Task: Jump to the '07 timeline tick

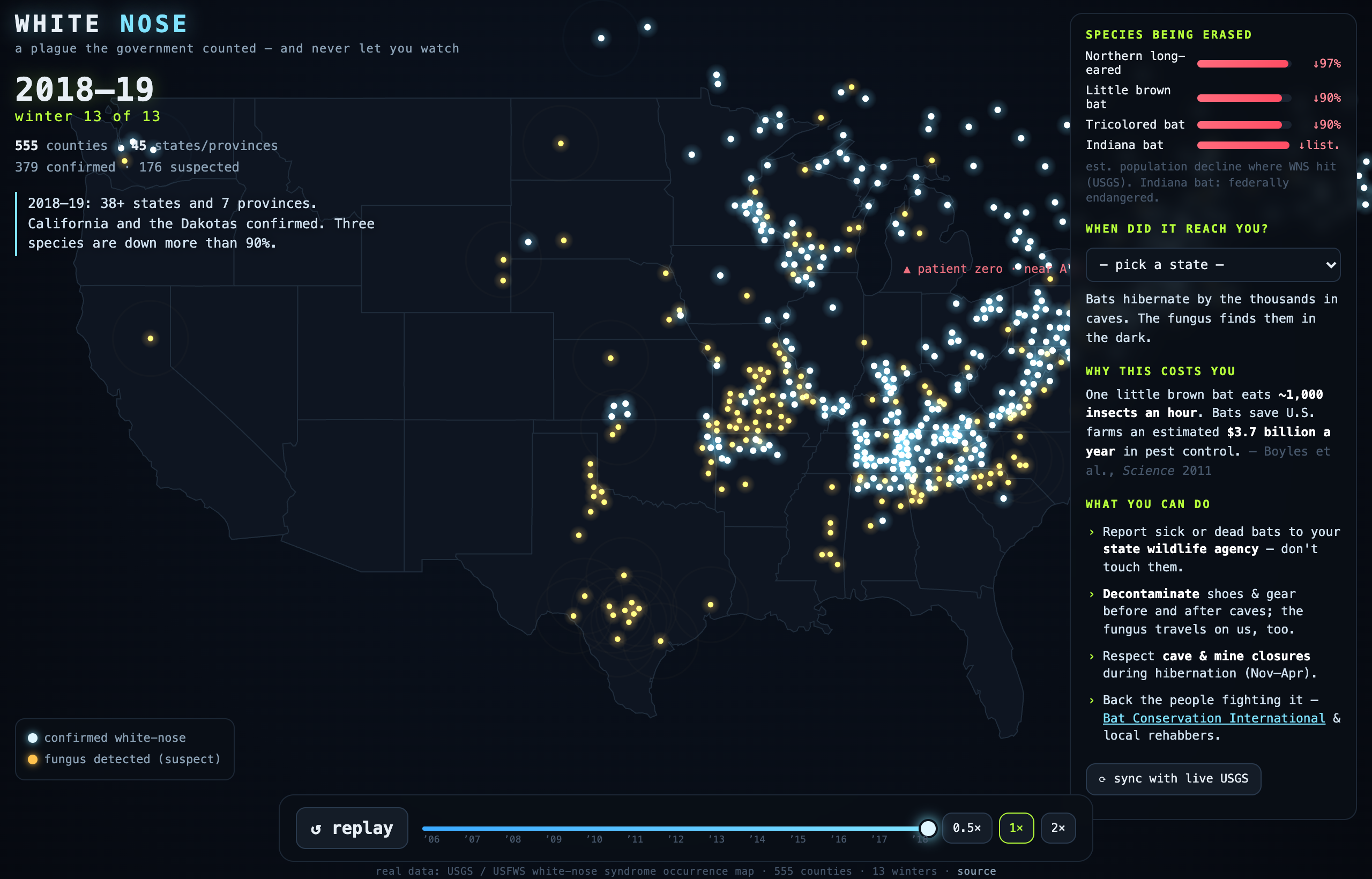Action: [x=472, y=839]
